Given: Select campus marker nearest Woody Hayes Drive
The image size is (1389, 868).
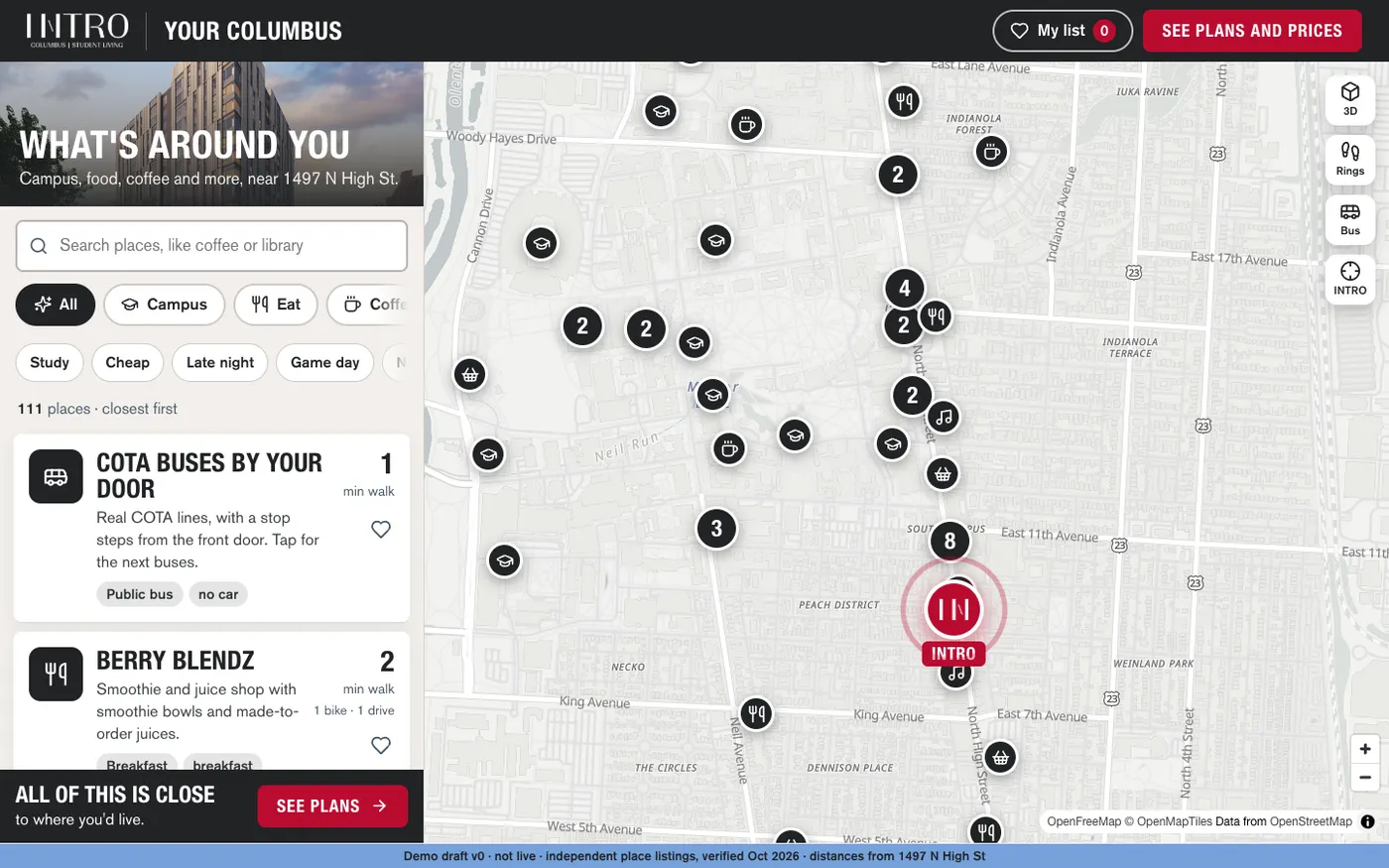Looking at the screenshot, I should [661, 111].
